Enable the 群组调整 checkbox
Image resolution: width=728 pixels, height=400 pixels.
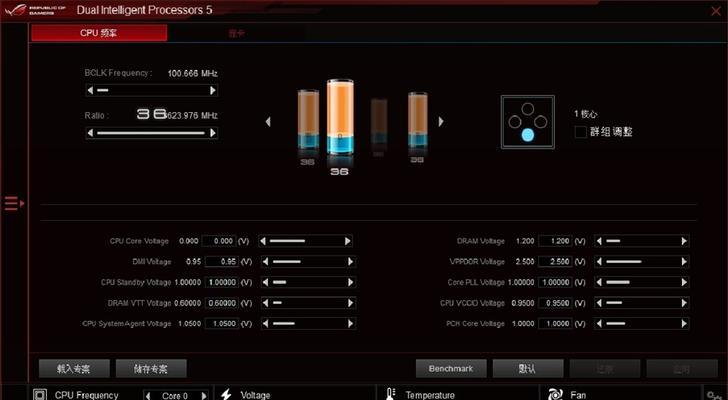click(x=580, y=132)
